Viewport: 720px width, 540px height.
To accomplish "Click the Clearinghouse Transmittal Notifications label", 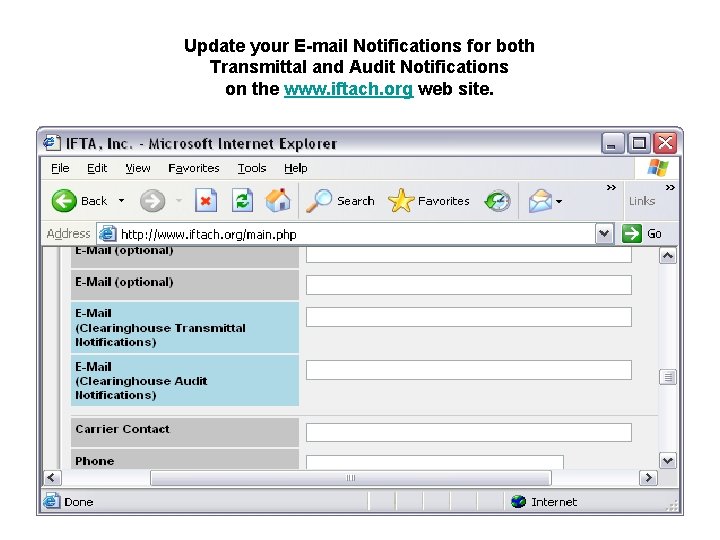I will (185, 327).
